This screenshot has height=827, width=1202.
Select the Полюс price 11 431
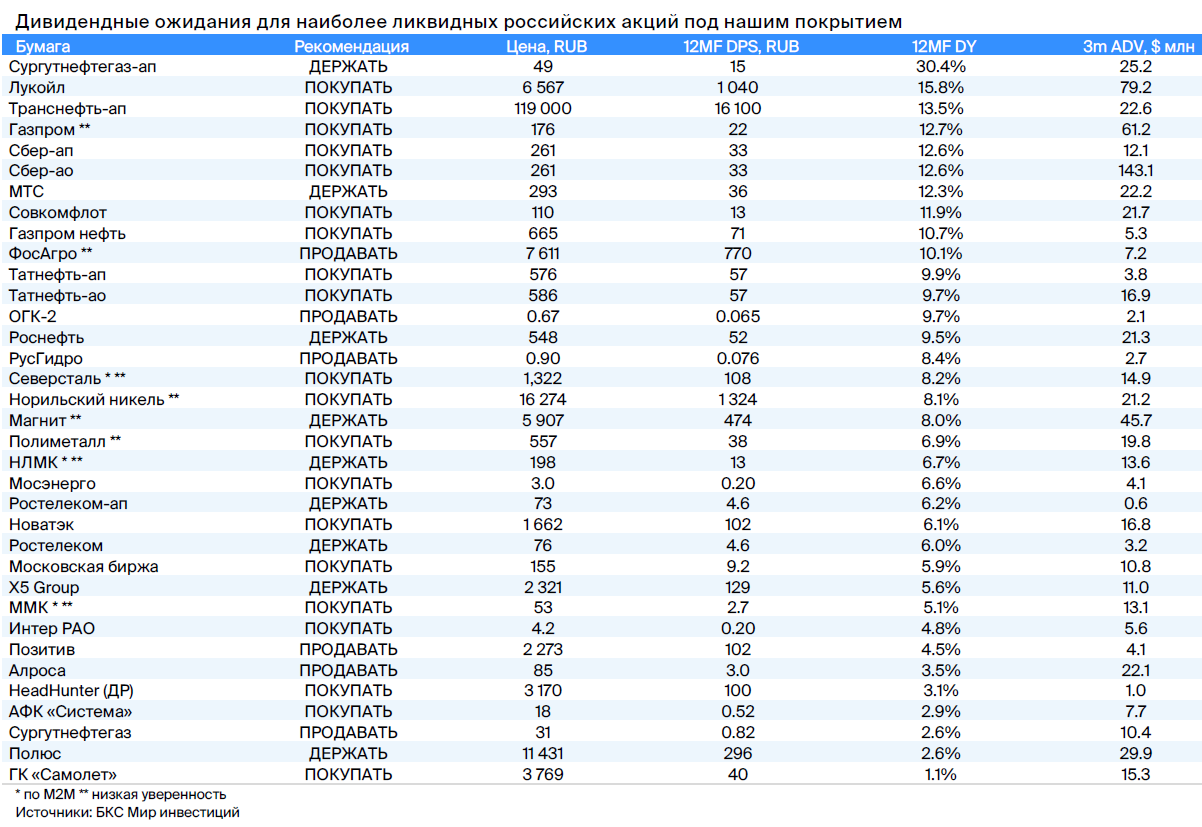(x=543, y=754)
